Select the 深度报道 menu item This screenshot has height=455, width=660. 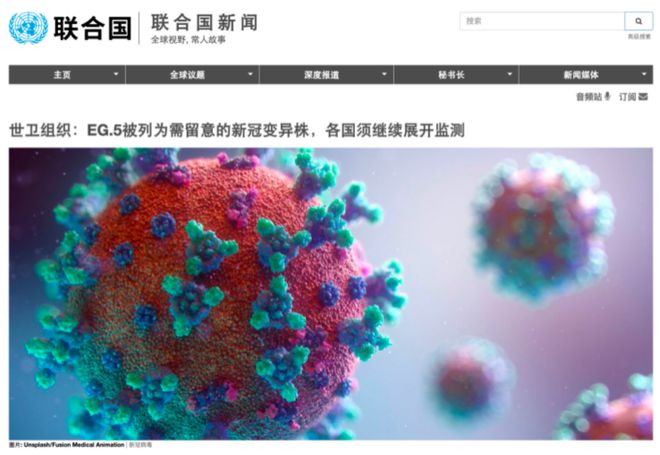(322, 75)
